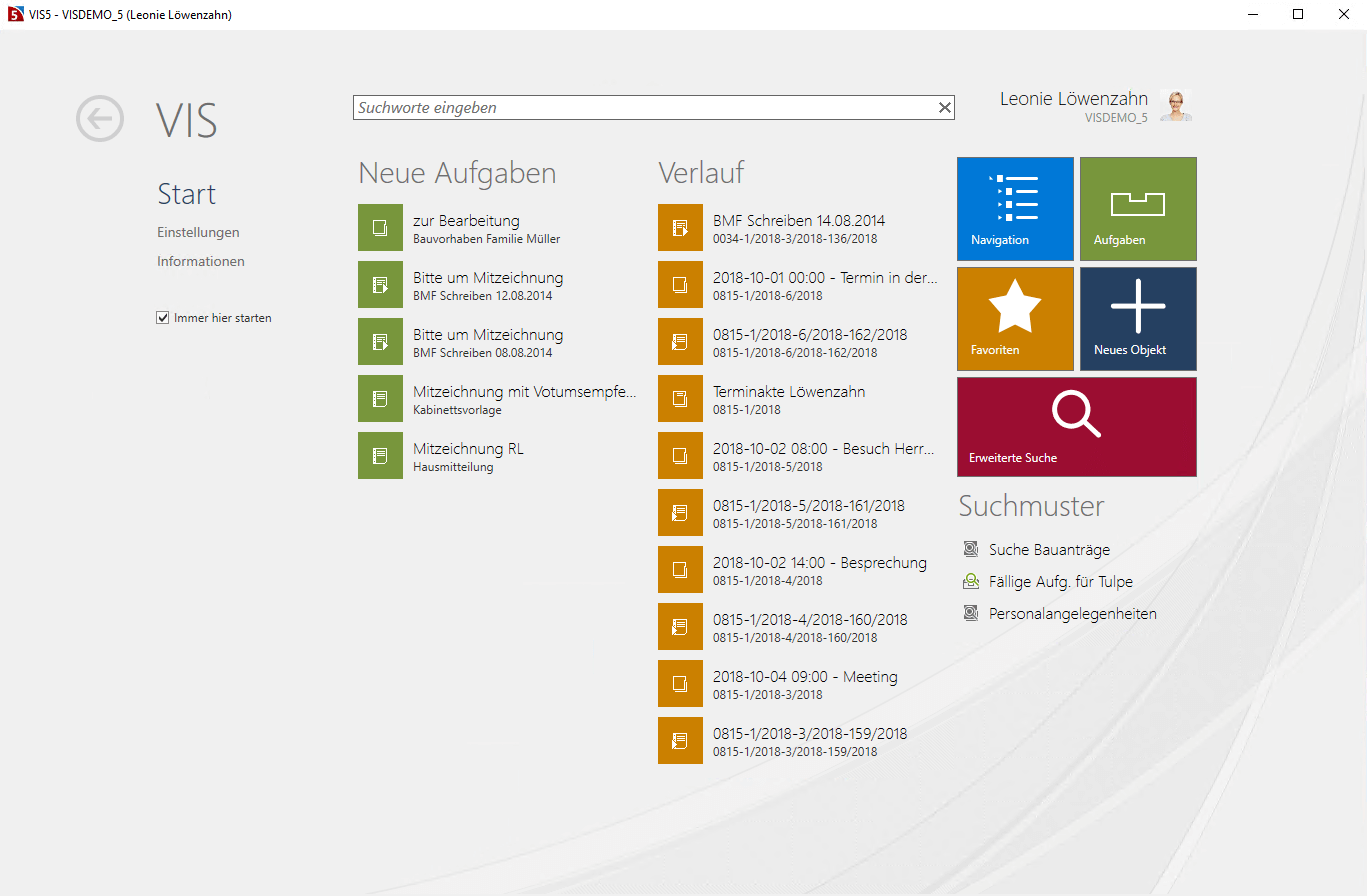Click the Neues Objekt plus tile
The image size is (1367, 896).
(x=1138, y=319)
